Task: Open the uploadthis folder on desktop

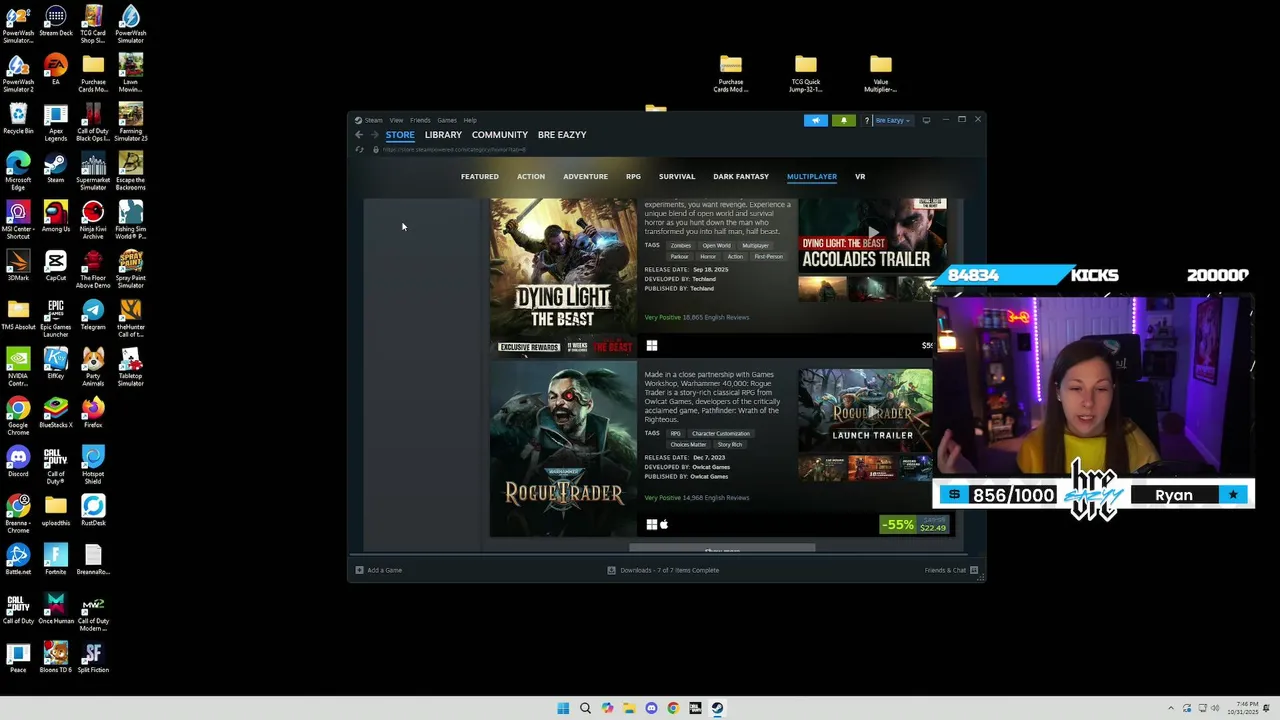Action: point(56,510)
